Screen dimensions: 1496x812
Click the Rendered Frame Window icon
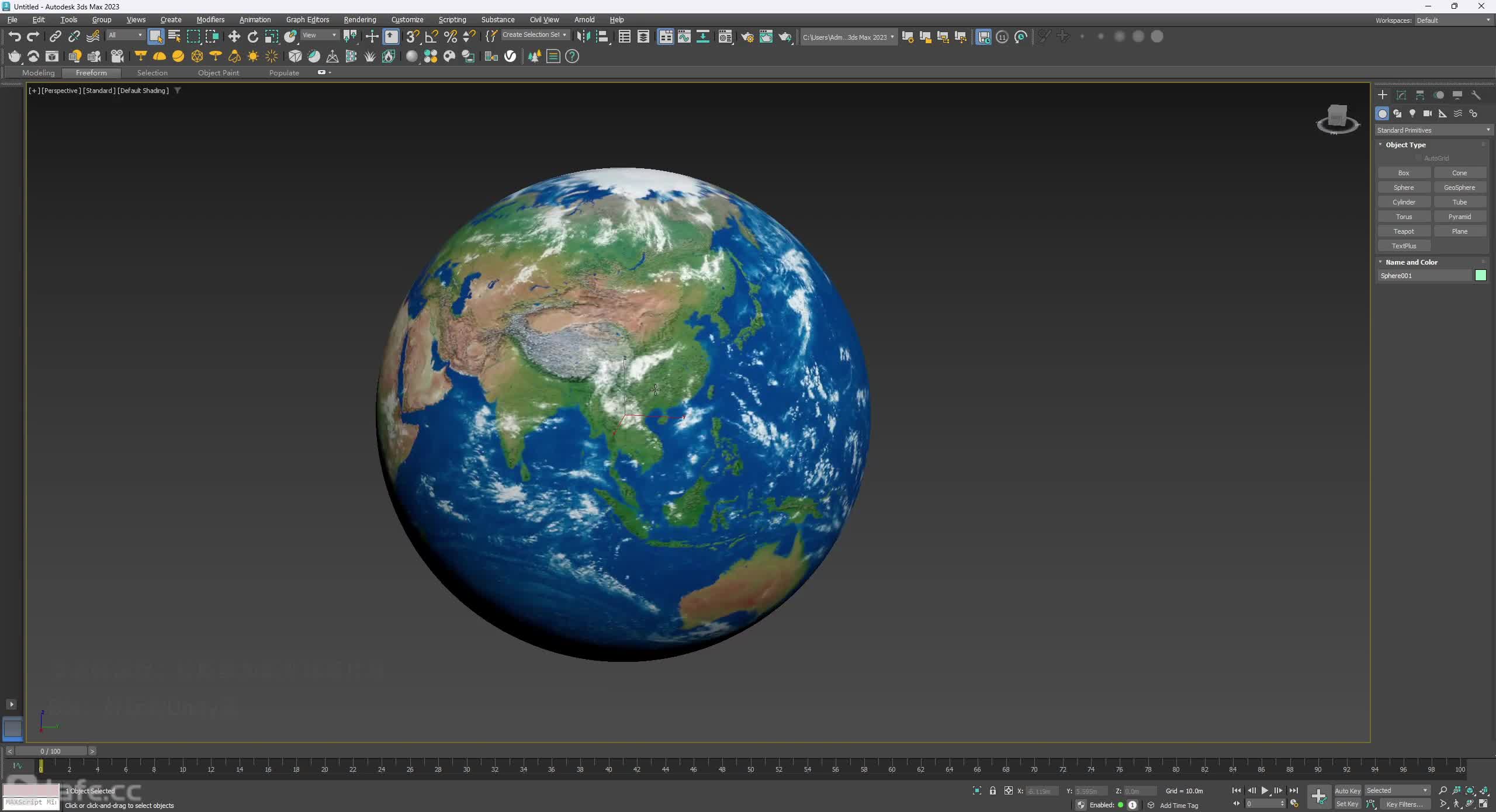tap(766, 37)
